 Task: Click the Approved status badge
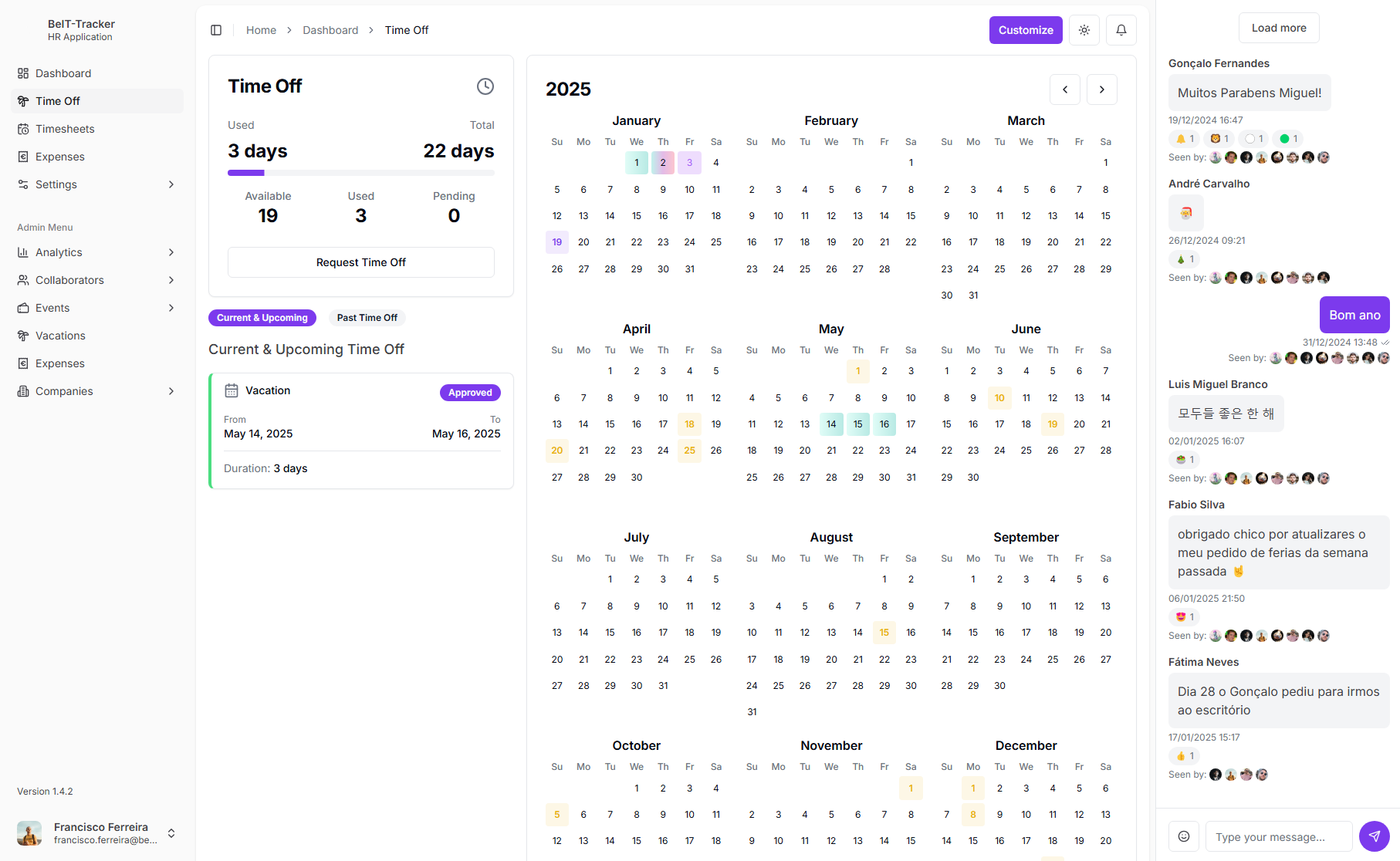(x=470, y=393)
